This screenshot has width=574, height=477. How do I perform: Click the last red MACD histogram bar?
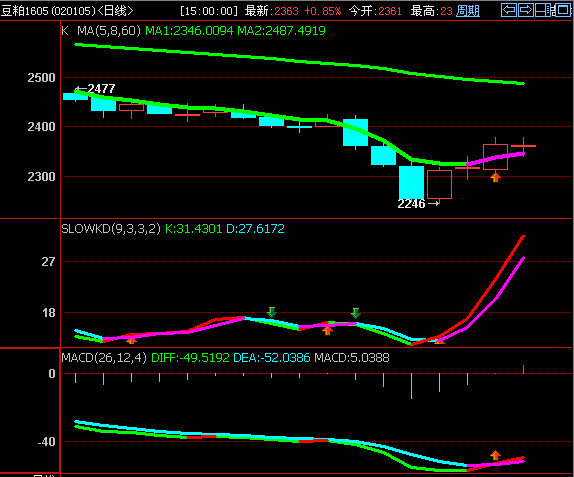523,369
